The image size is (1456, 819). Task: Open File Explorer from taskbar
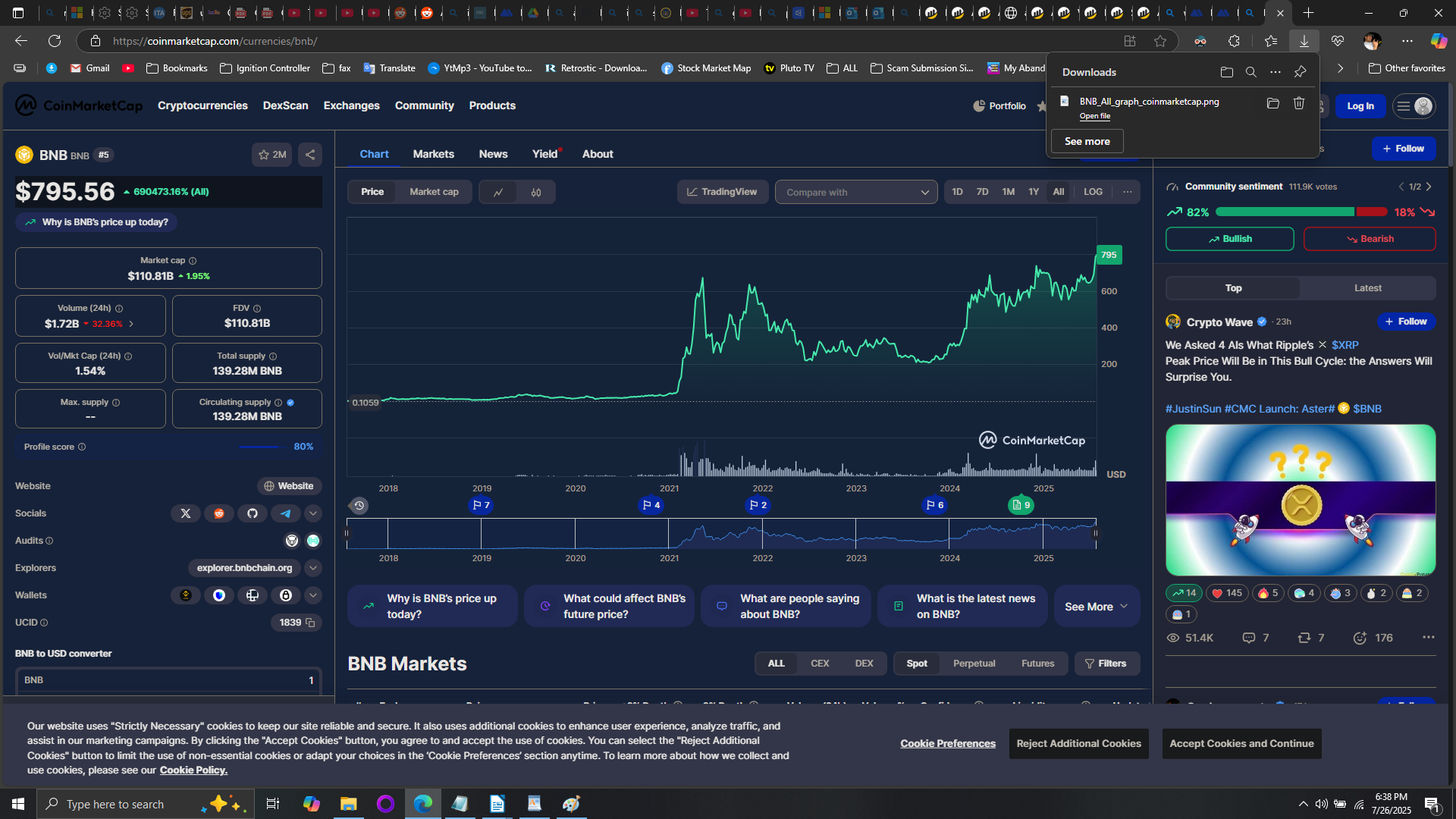[348, 804]
